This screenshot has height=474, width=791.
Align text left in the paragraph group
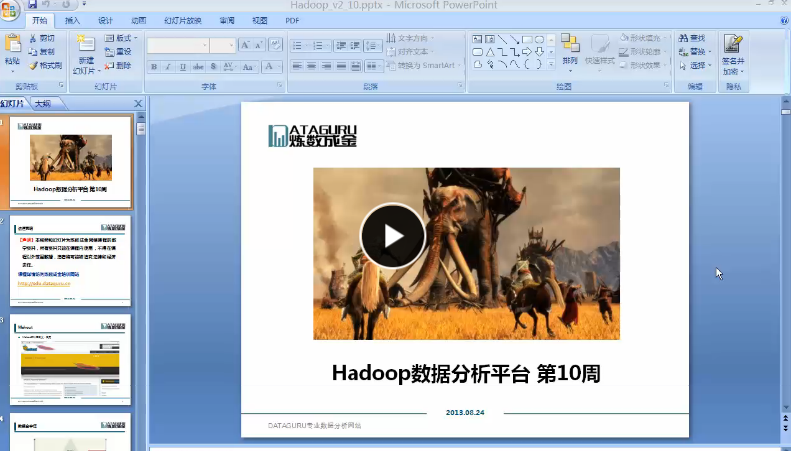click(x=297, y=66)
